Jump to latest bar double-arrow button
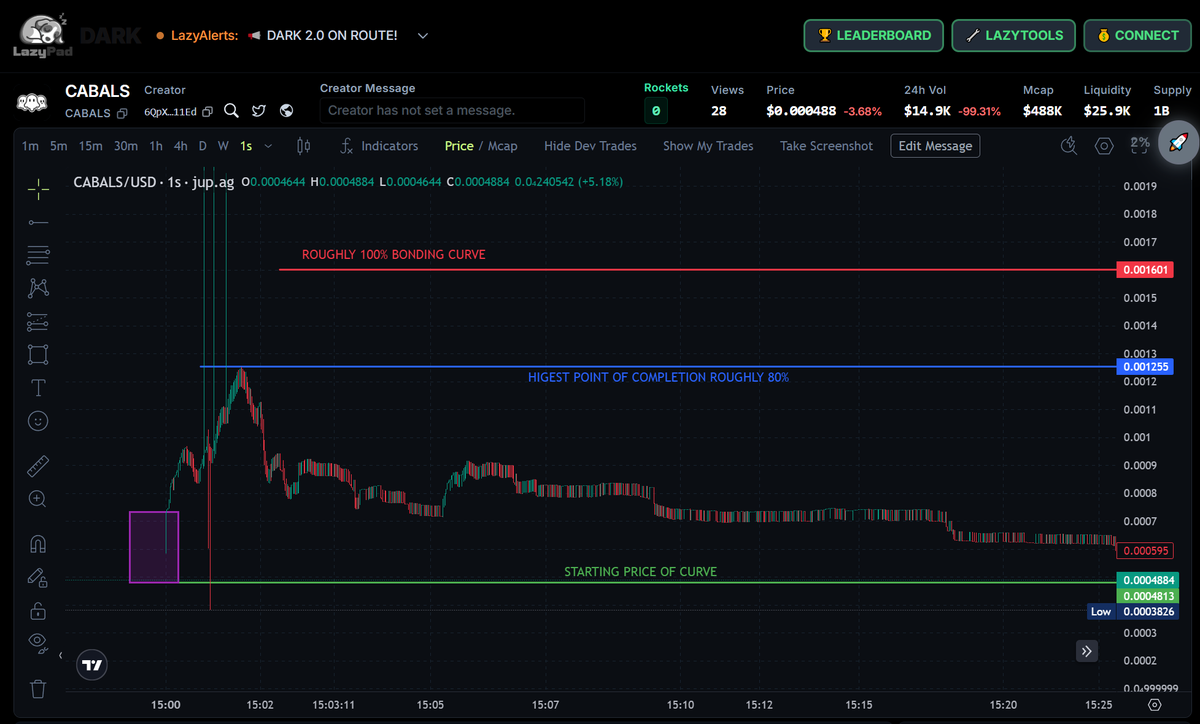1200x724 pixels. pos(1088,651)
